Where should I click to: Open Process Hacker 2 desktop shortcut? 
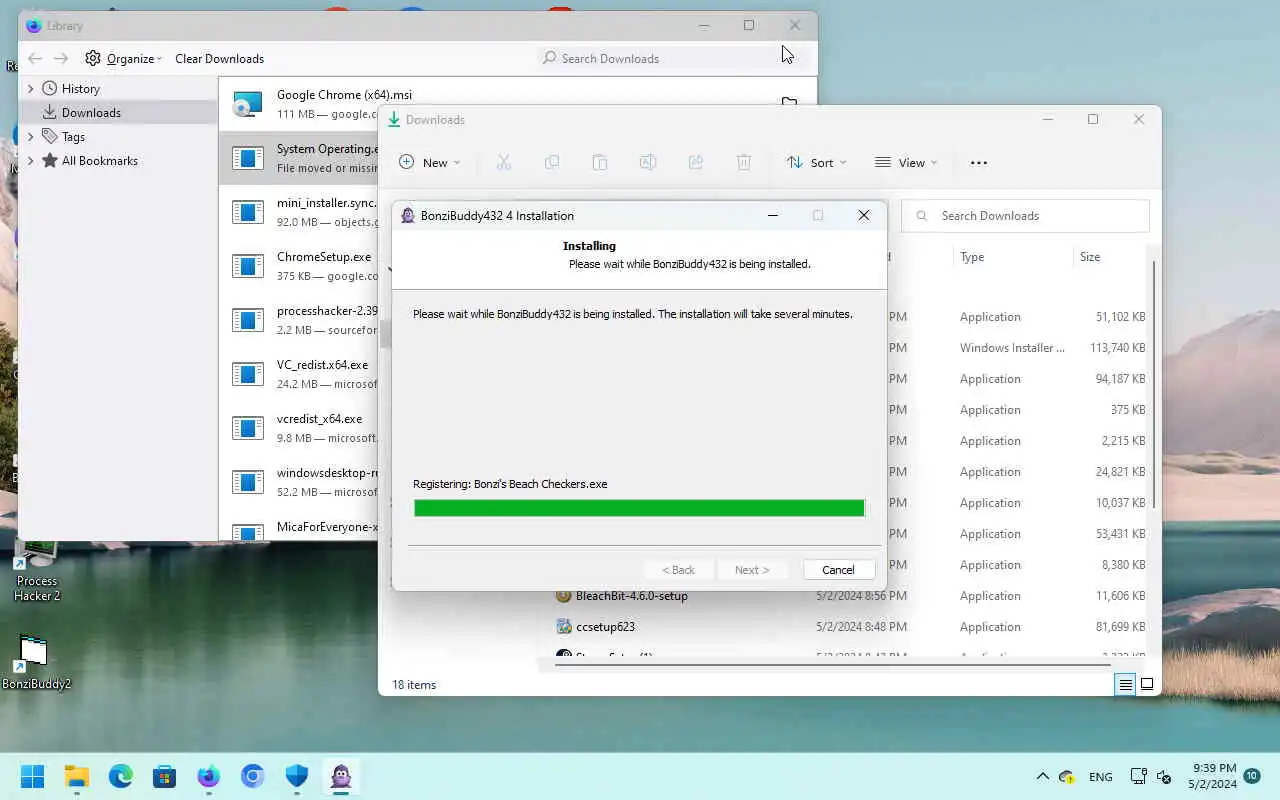click(37, 572)
